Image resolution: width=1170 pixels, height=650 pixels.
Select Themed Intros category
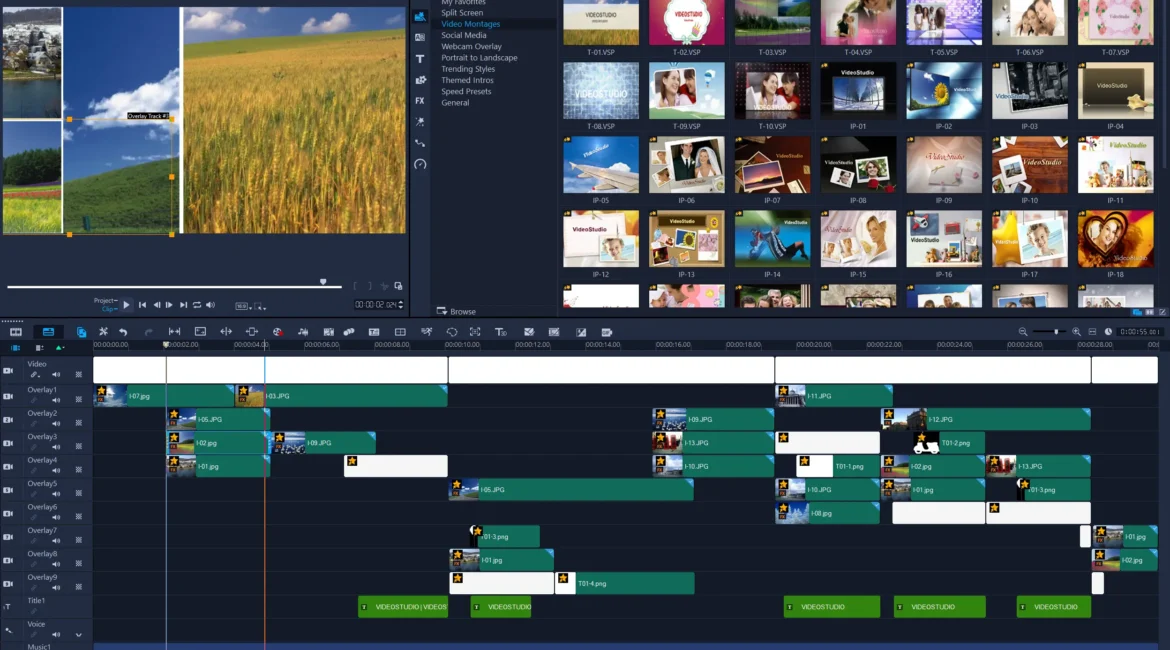coord(467,80)
